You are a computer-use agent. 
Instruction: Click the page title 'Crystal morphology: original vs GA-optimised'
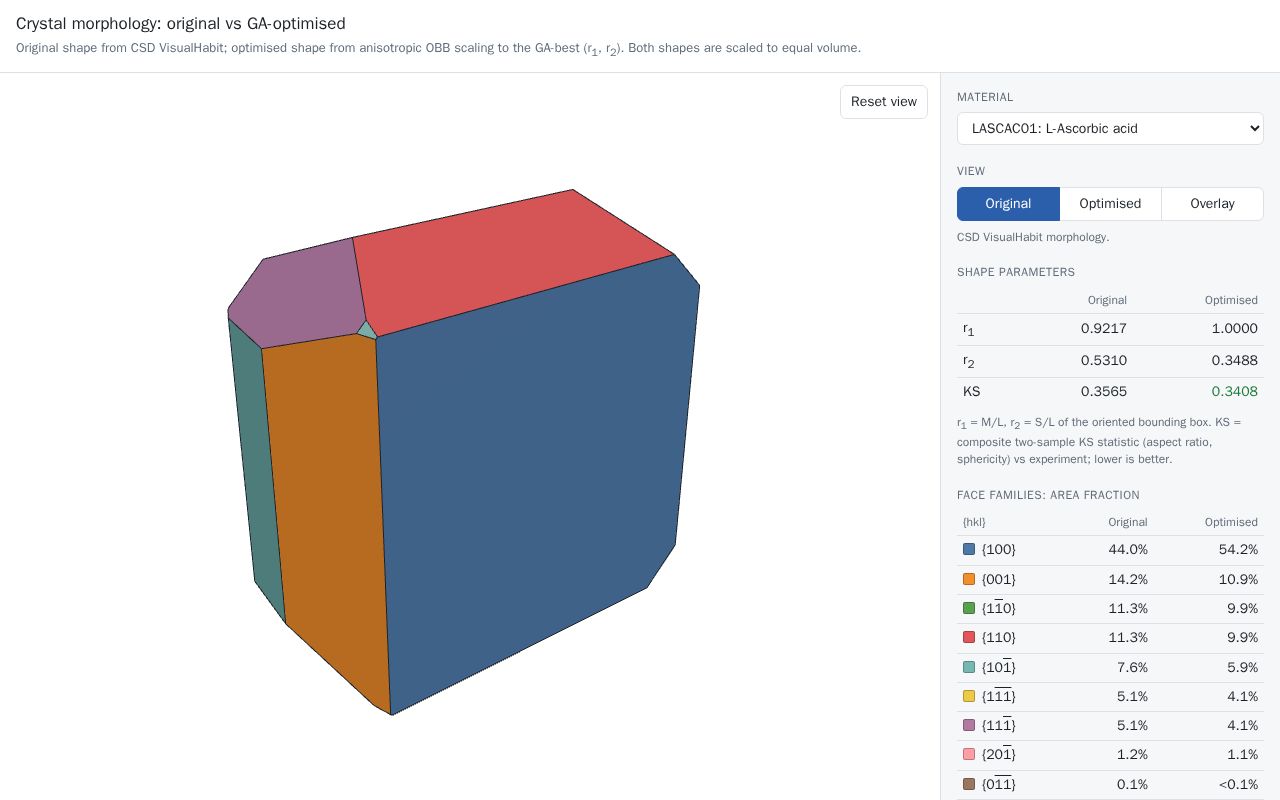[181, 23]
